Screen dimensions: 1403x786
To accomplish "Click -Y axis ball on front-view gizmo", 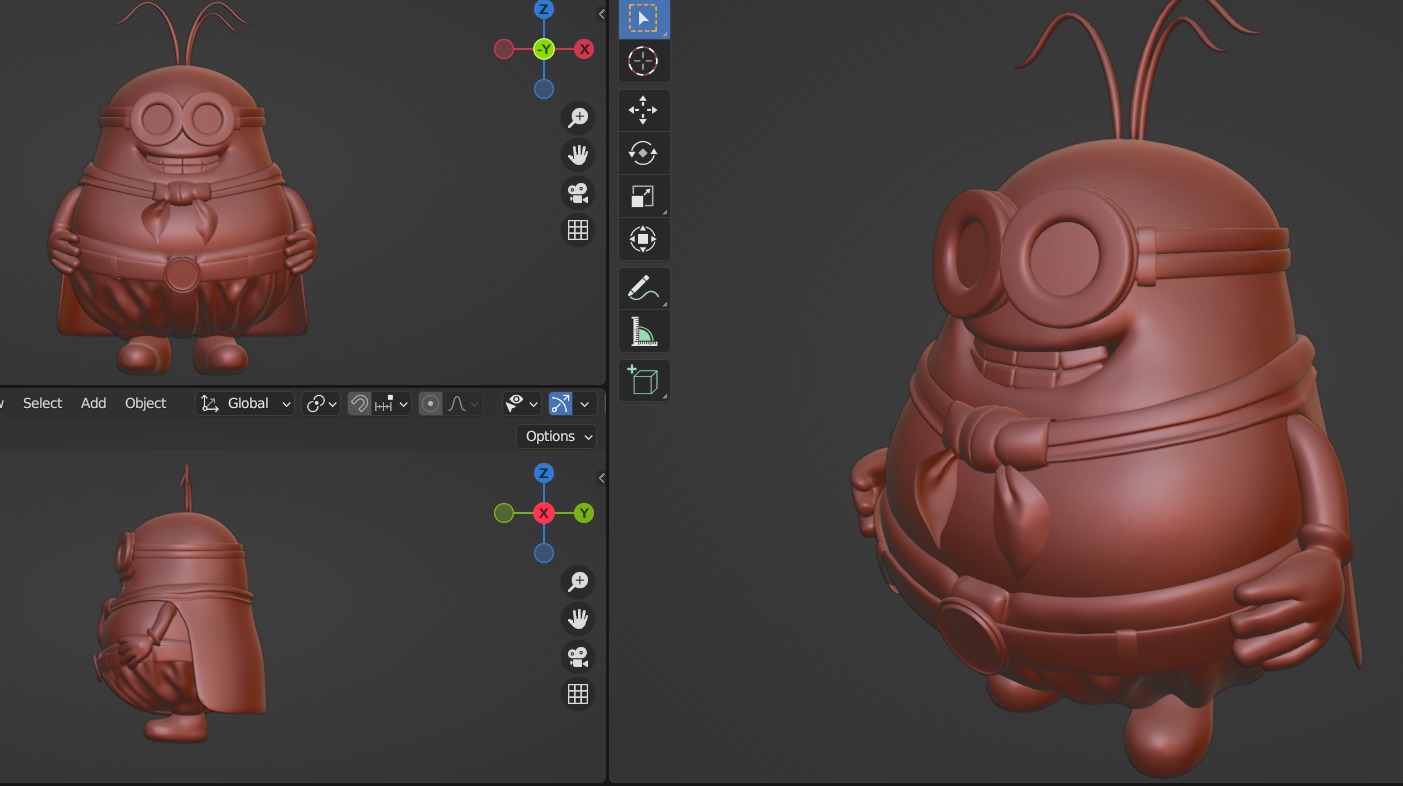I will point(544,49).
